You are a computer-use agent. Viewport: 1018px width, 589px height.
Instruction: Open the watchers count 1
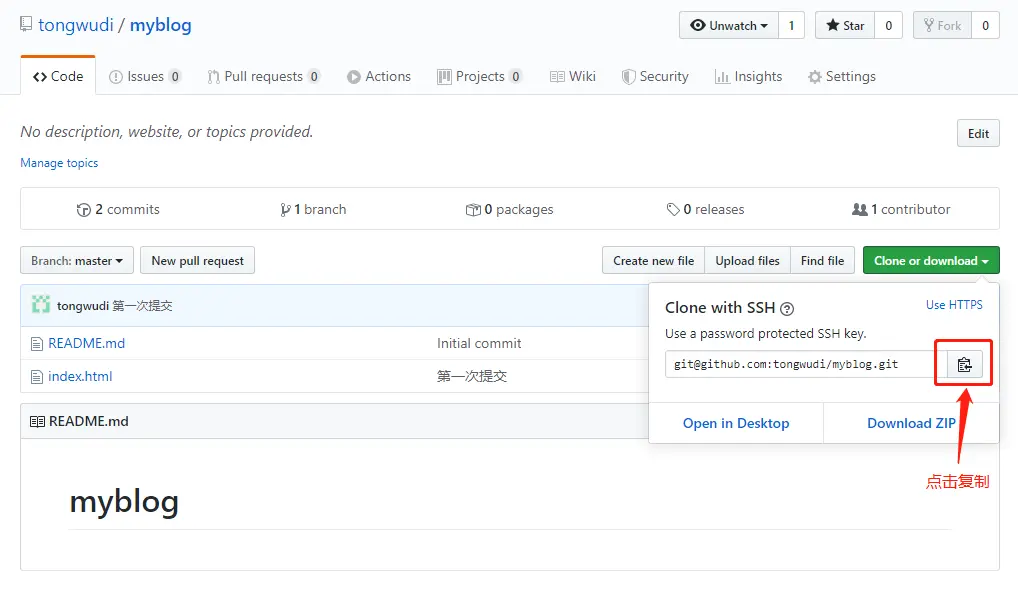point(791,25)
